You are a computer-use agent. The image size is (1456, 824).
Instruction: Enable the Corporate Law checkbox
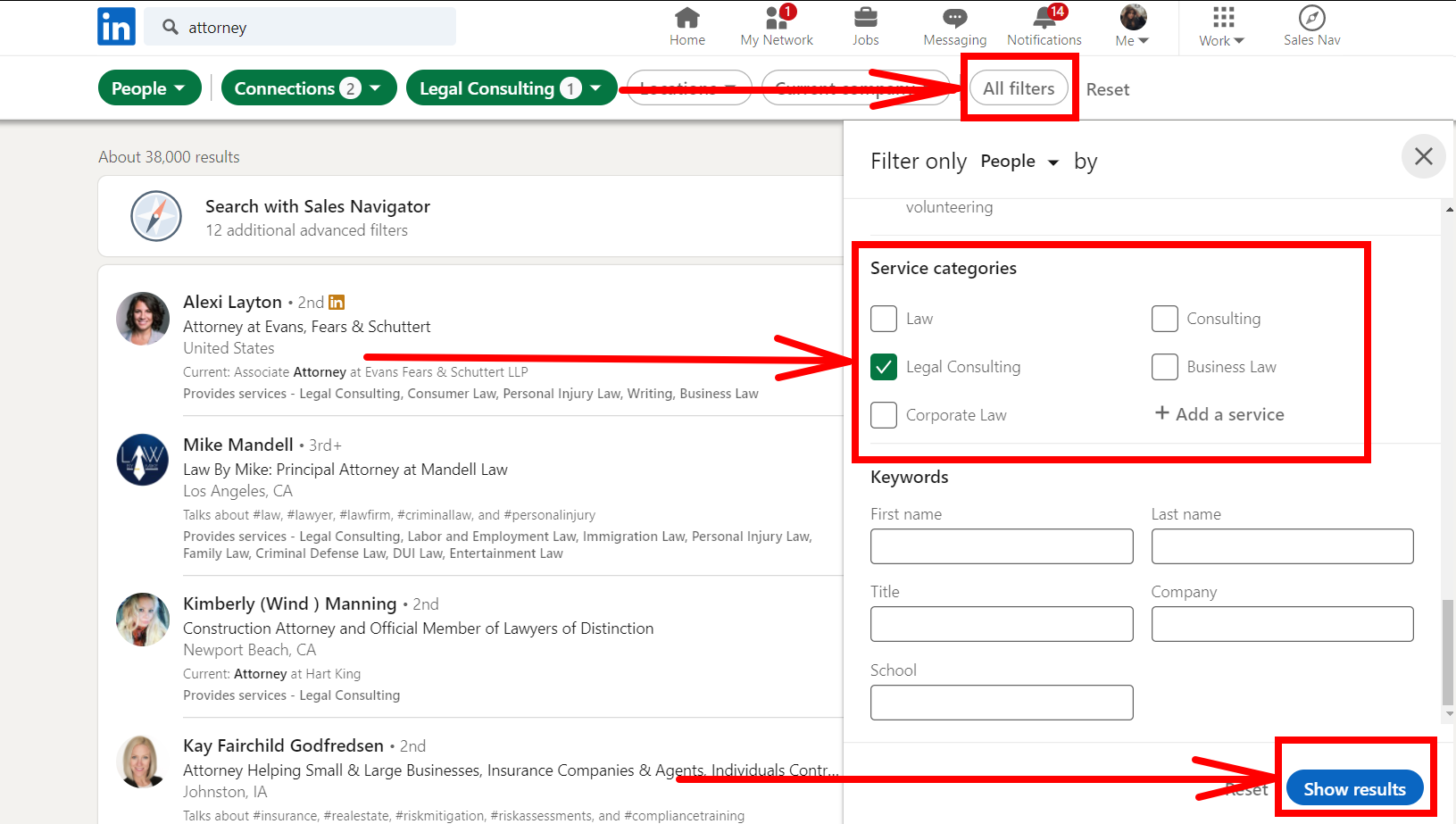point(884,415)
